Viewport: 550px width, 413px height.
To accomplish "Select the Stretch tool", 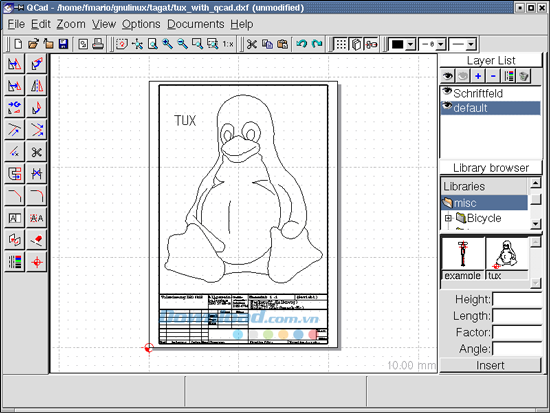I will coord(14,173).
